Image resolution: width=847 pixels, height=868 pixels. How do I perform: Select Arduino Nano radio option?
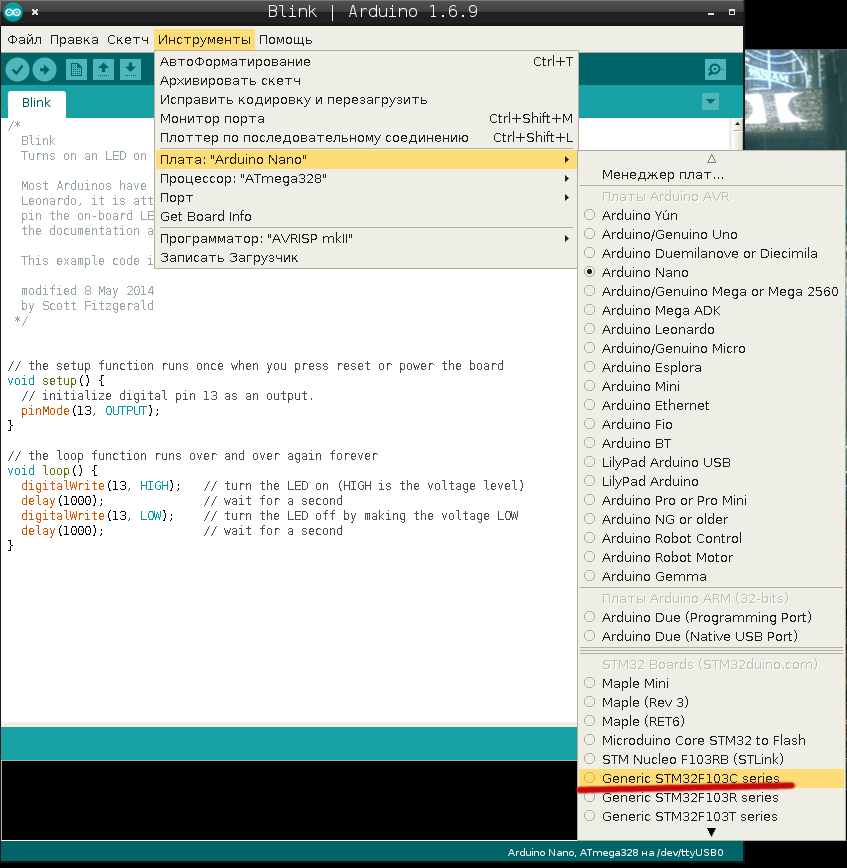[x=712, y=272]
